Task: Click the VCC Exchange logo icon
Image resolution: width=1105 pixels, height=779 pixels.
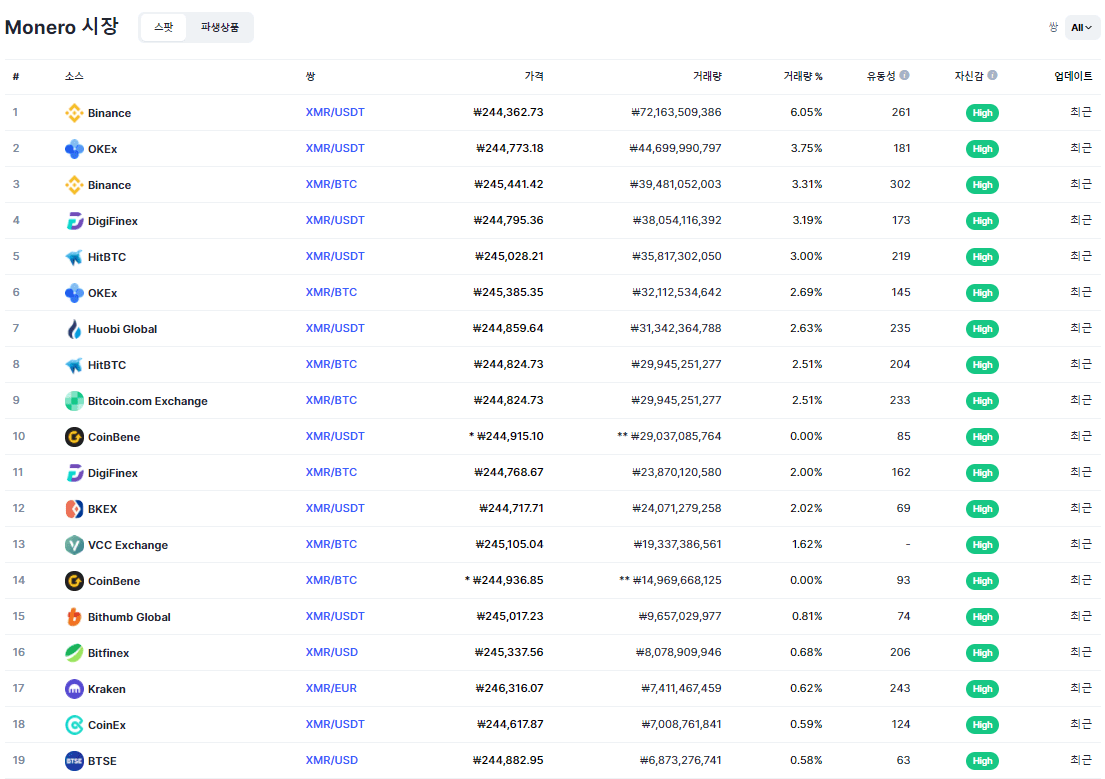Action: point(74,545)
